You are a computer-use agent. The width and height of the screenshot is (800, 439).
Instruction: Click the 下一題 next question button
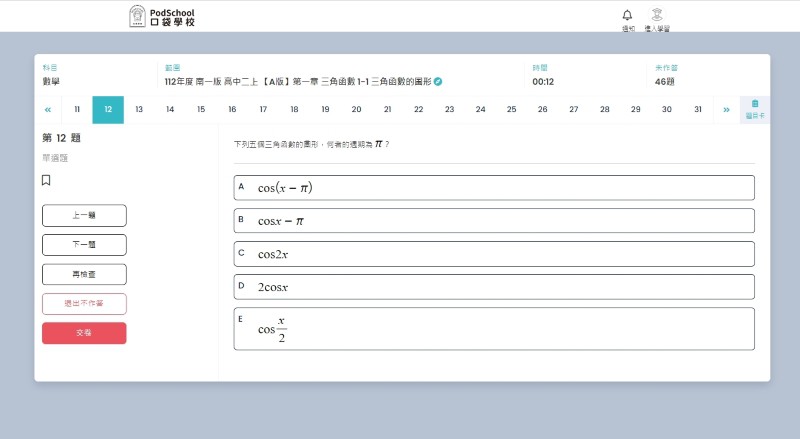tap(84, 245)
